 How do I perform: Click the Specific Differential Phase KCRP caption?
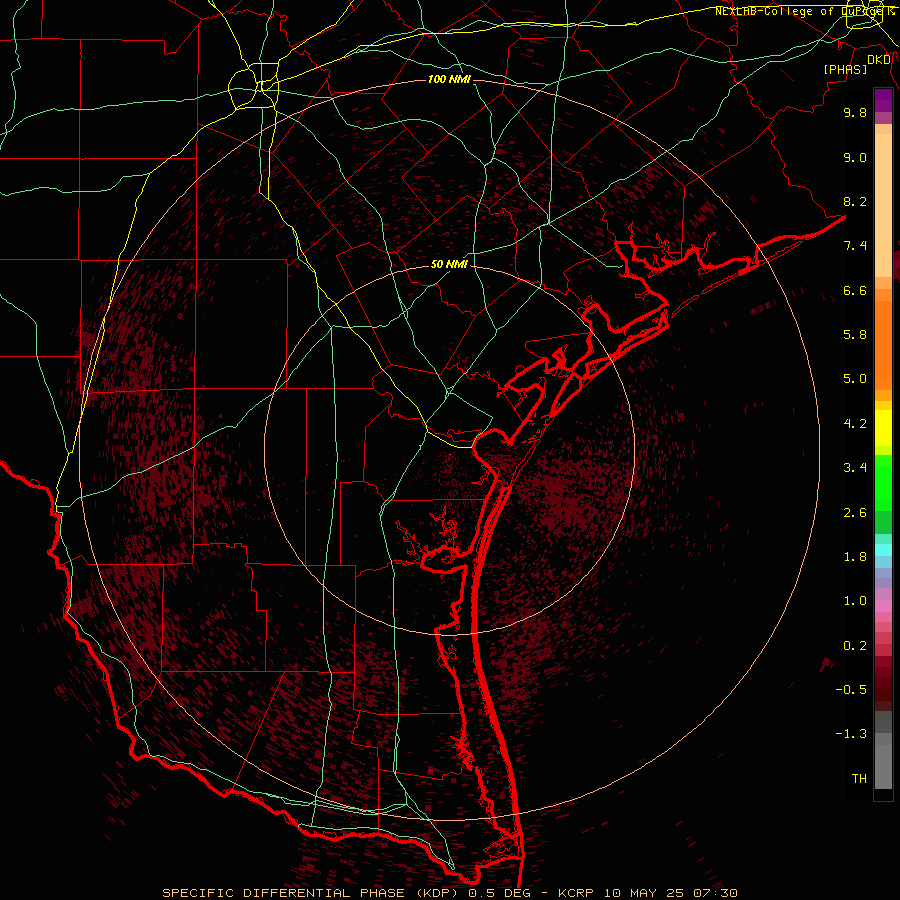450,893
